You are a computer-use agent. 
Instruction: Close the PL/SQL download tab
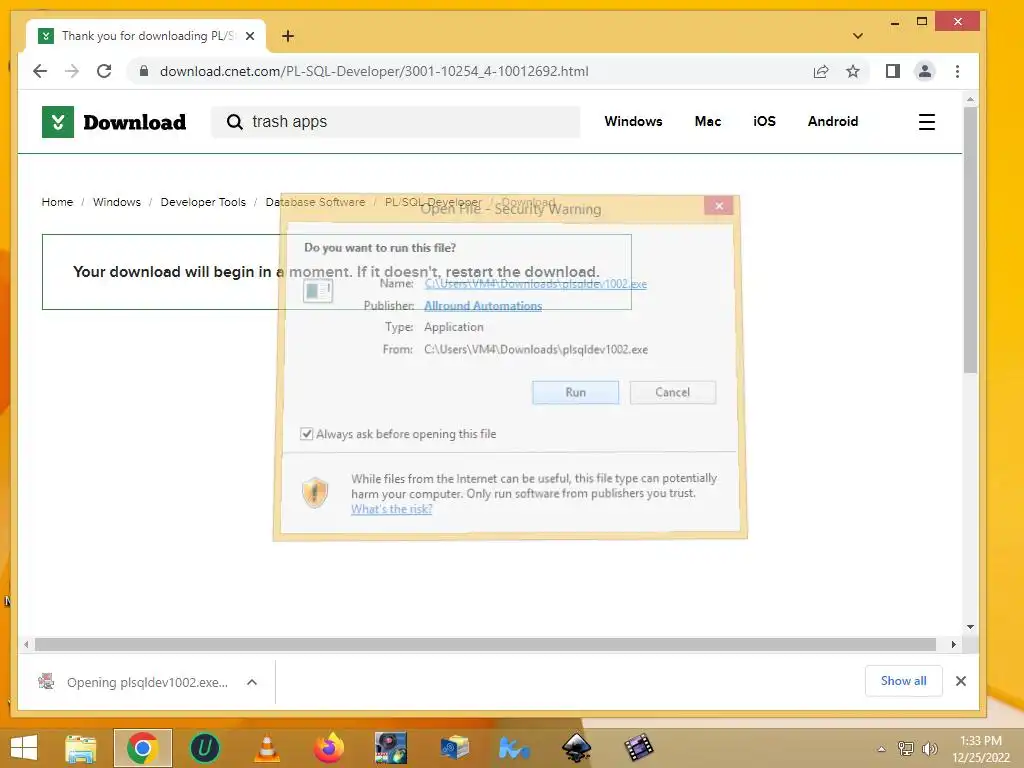point(250,36)
